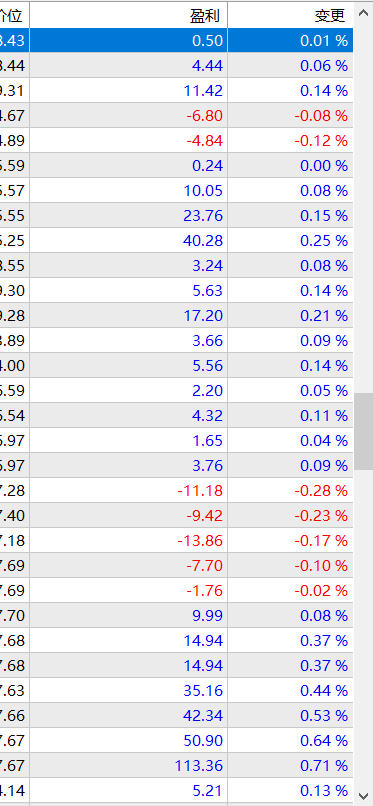Select the profit value 40.28

[x=203, y=241]
